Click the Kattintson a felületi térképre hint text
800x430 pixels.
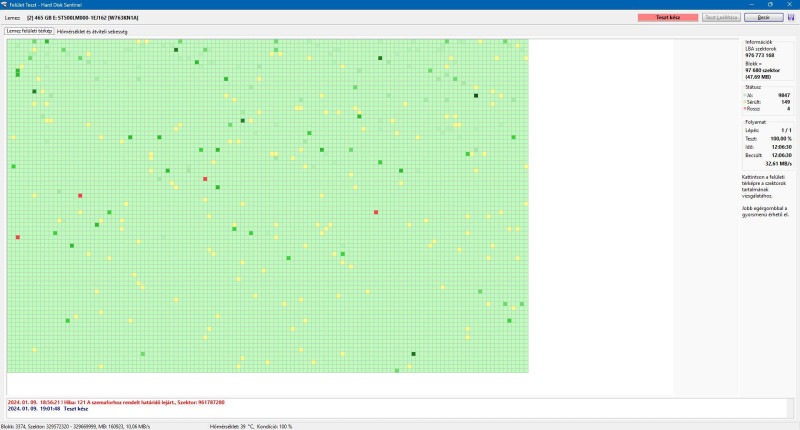[764, 187]
